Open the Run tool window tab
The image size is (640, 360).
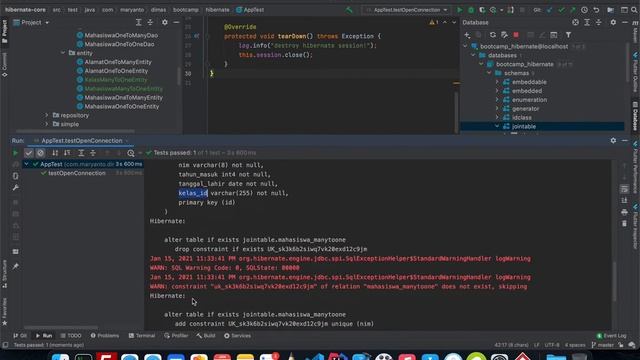click(x=44, y=336)
